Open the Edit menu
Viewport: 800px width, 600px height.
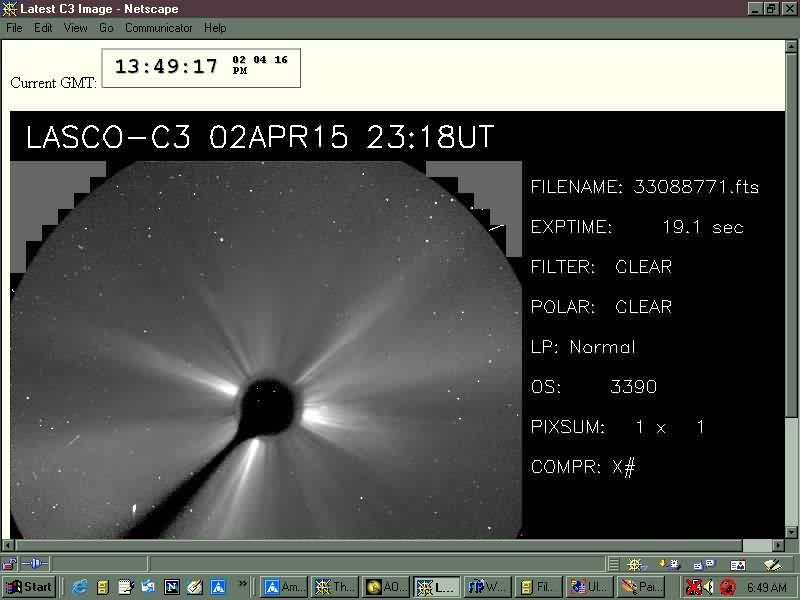(x=43, y=28)
